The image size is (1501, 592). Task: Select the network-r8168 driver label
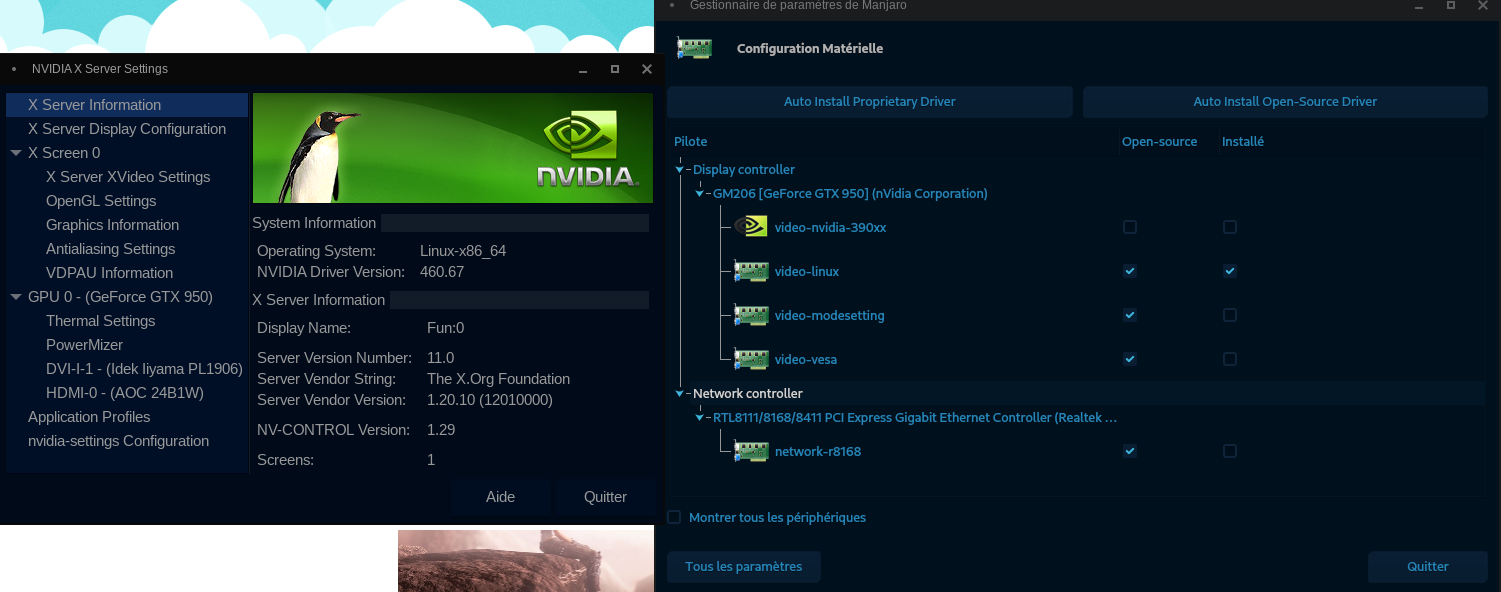click(818, 451)
